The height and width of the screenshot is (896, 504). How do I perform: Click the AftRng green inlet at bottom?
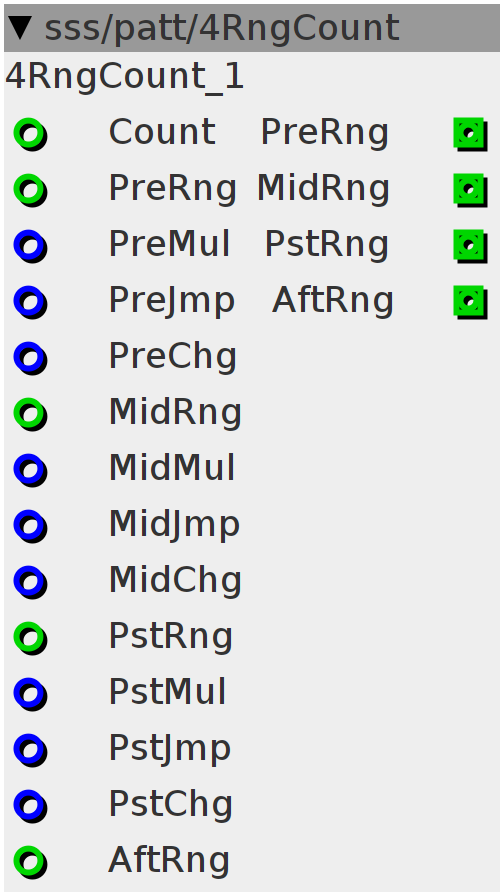30,862
